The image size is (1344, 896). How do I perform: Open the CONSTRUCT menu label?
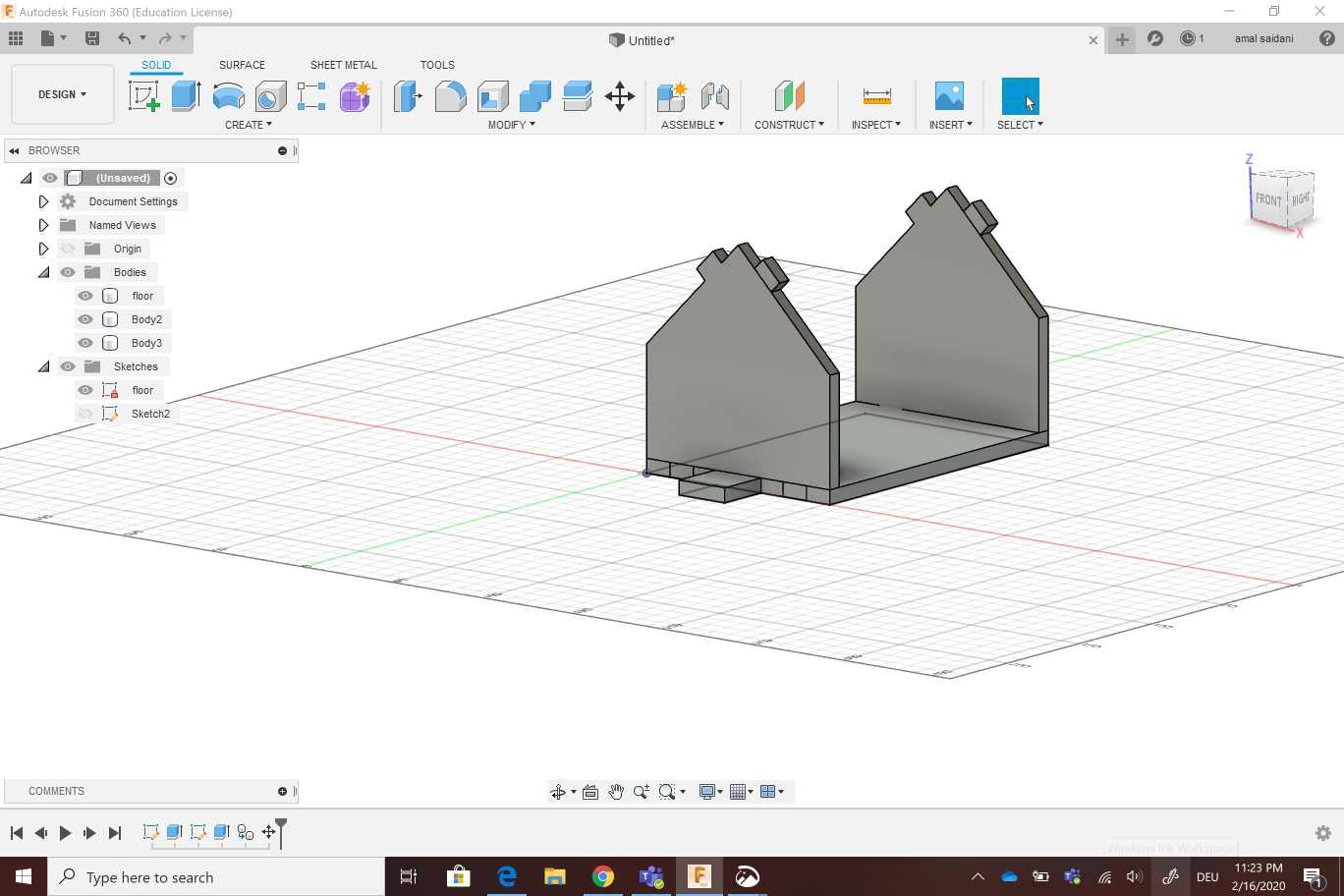789,125
